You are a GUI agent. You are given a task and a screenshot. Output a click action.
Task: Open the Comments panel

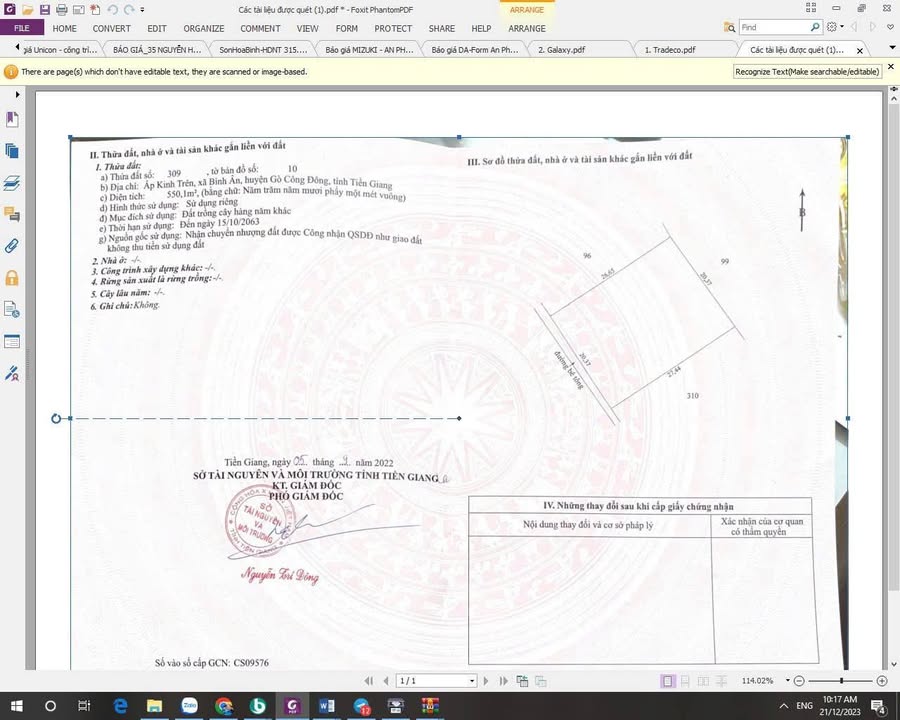coord(12,214)
